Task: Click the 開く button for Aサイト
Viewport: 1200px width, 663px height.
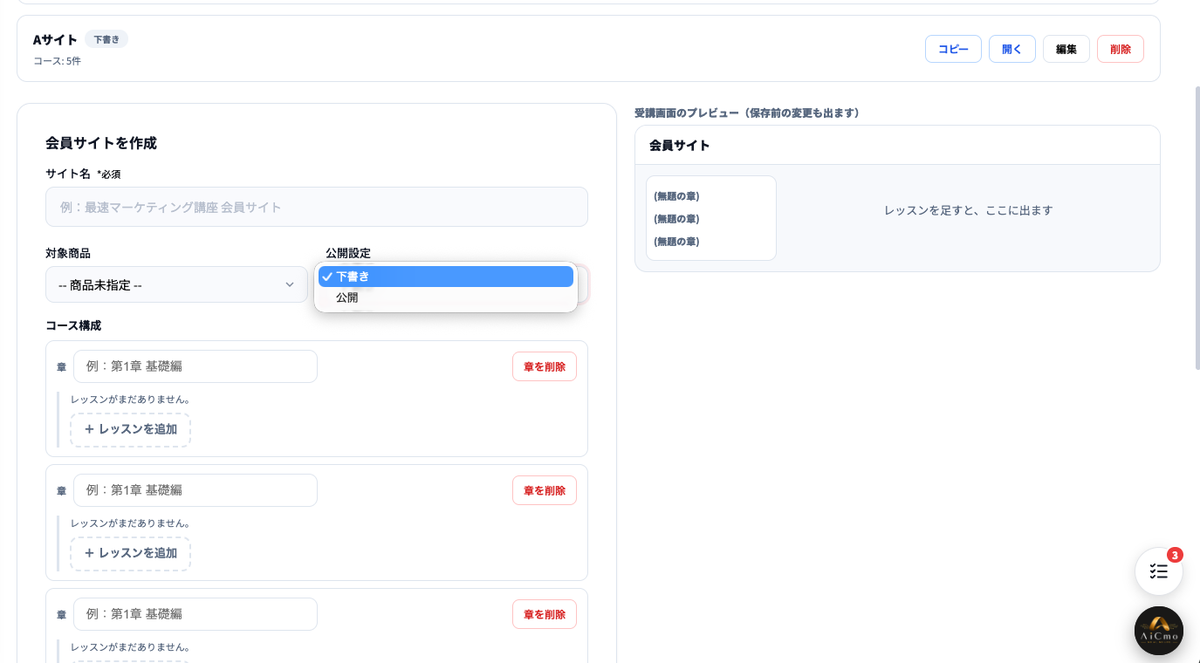Action: pos(1012,49)
